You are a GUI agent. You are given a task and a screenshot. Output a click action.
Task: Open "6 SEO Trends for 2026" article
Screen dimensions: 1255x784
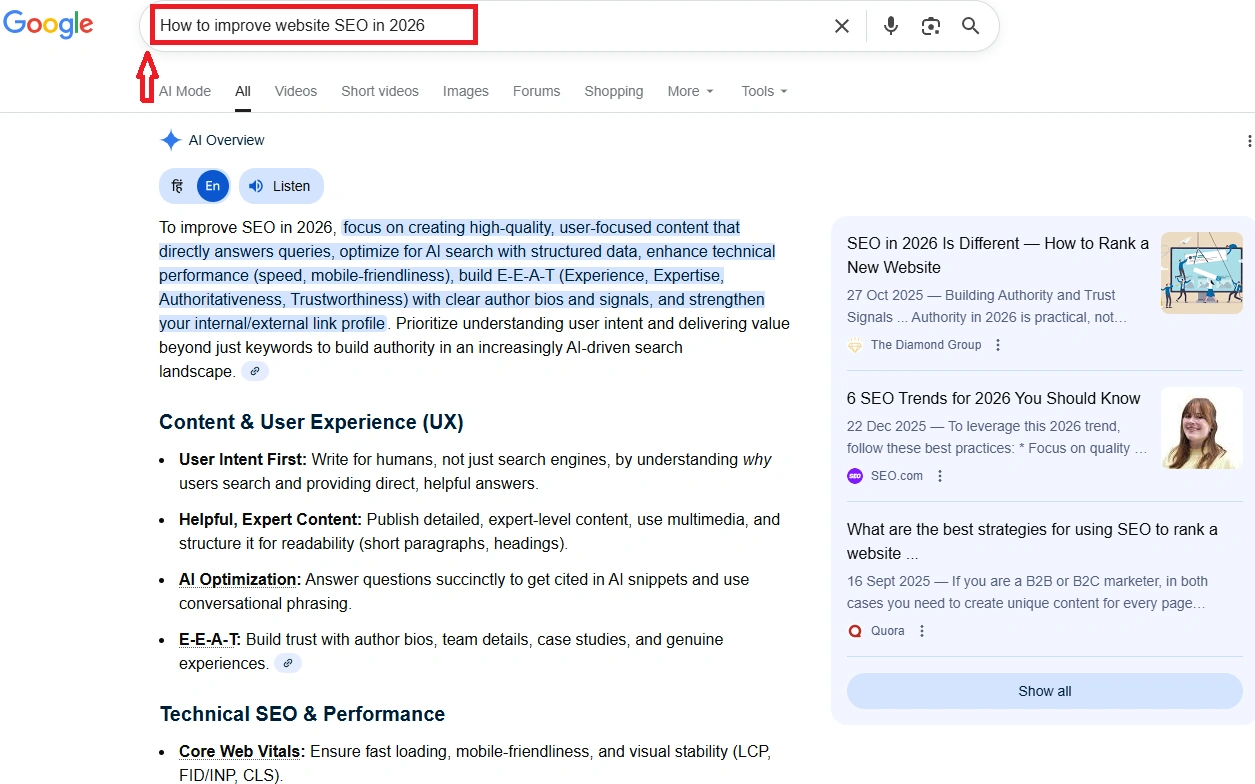[x=993, y=398]
